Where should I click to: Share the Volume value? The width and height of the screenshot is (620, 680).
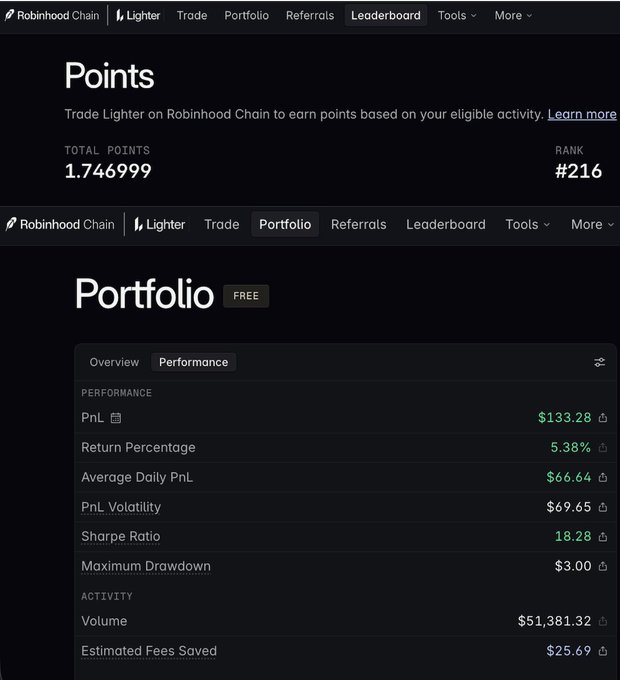(x=603, y=621)
